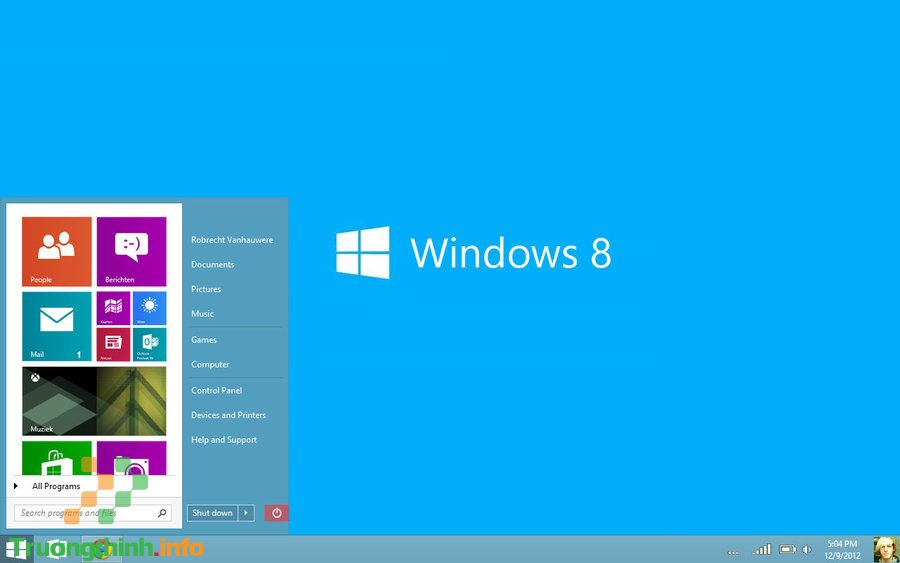The height and width of the screenshot is (563, 900).
Task: Open the small Weather sun tile
Action: (149, 308)
